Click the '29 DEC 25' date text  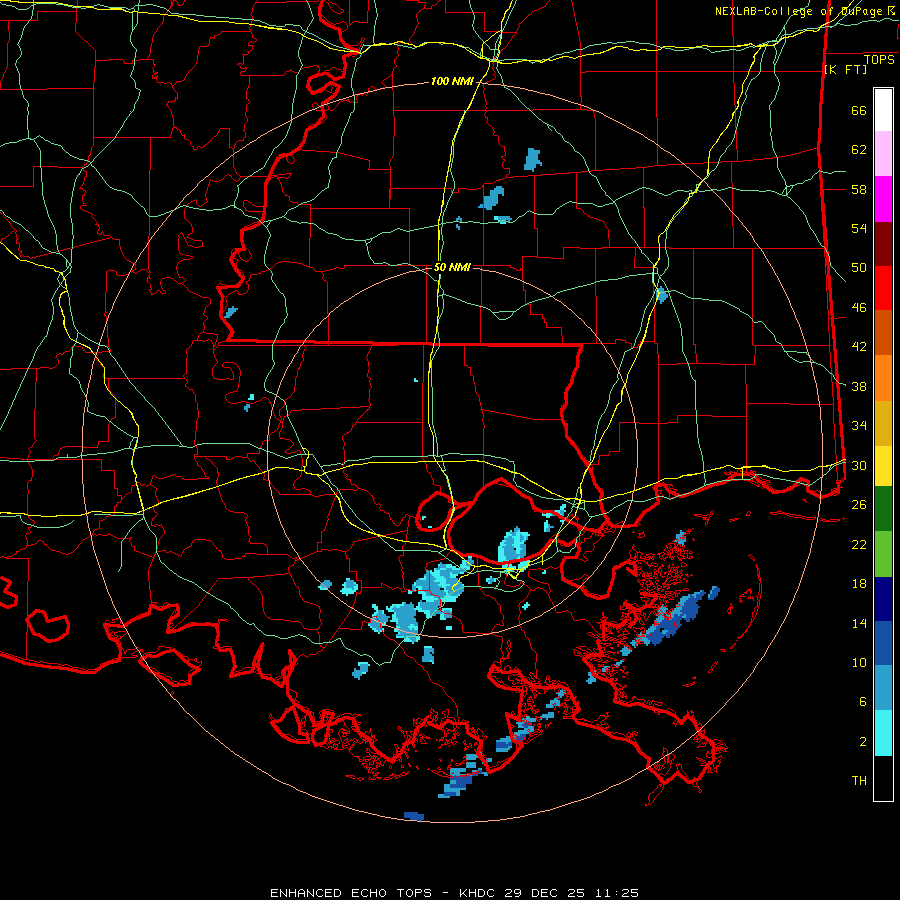(545, 893)
